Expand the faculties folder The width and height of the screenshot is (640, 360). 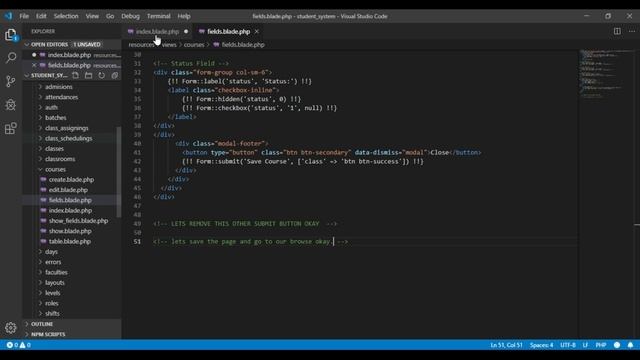tap(56, 272)
